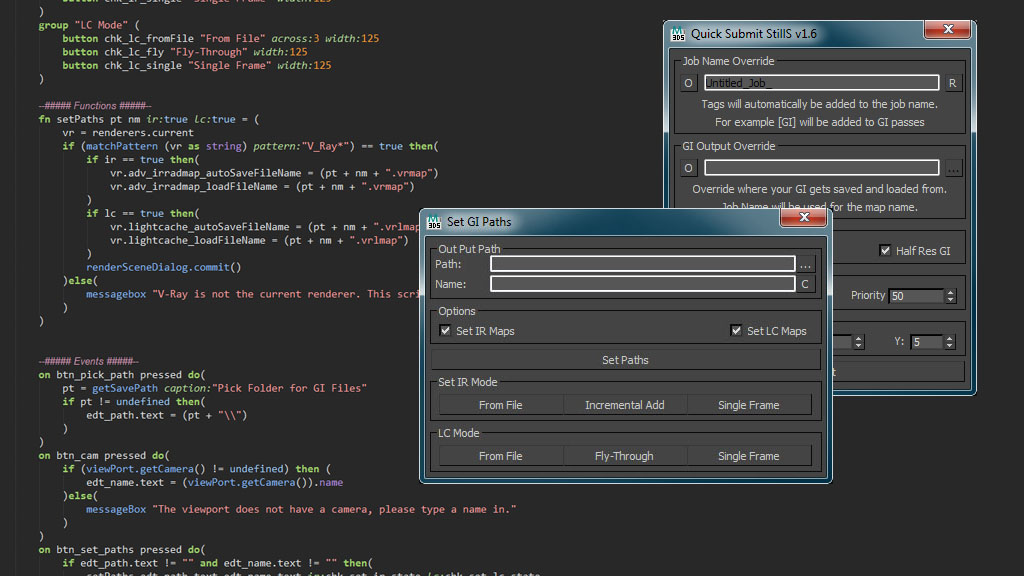Decrease the Priority spinner value
Image resolution: width=1024 pixels, height=576 pixels.
tap(951, 300)
